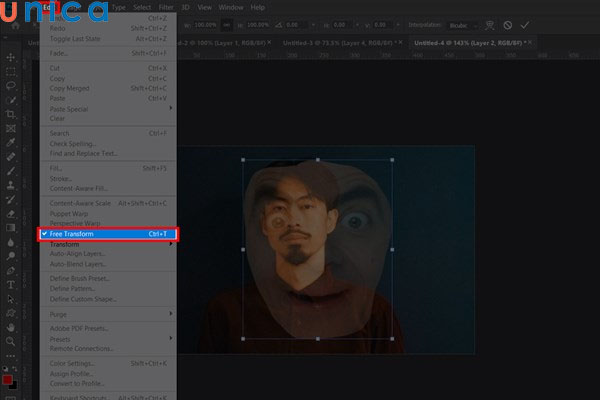600x400 pixels.
Task: Select the Zoom tool
Action: [x=11, y=341]
